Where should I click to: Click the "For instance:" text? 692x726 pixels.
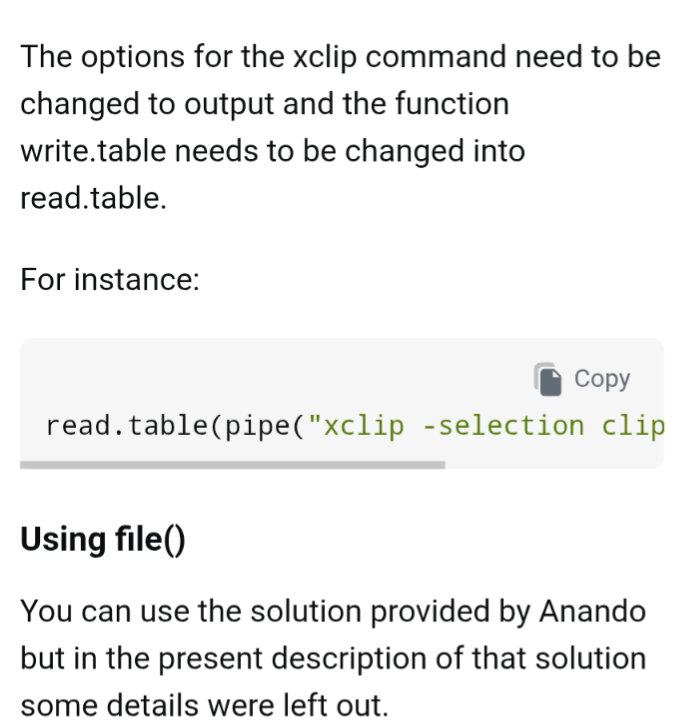110,279
